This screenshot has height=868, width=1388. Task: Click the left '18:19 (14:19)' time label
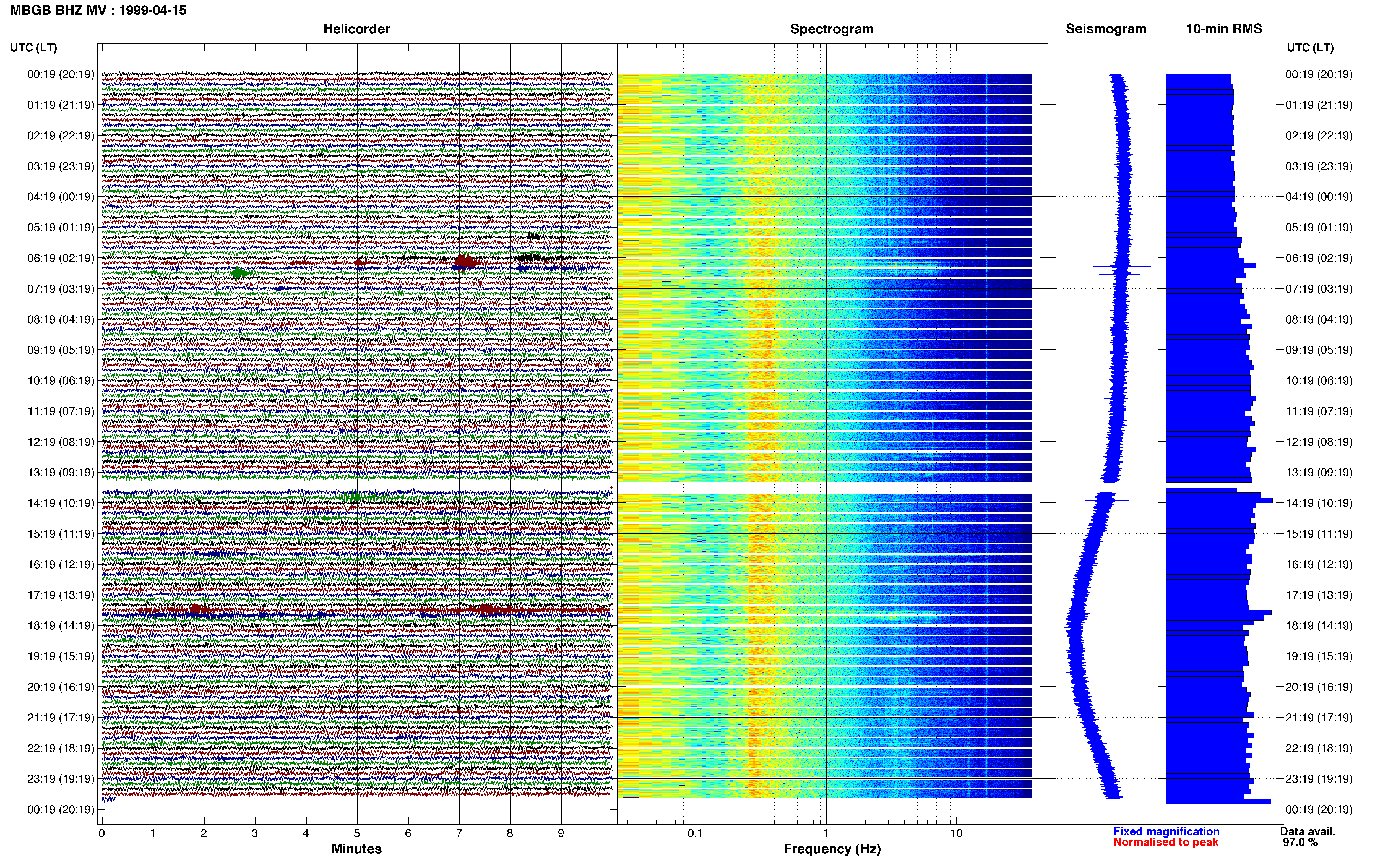[x=60, y=626]
